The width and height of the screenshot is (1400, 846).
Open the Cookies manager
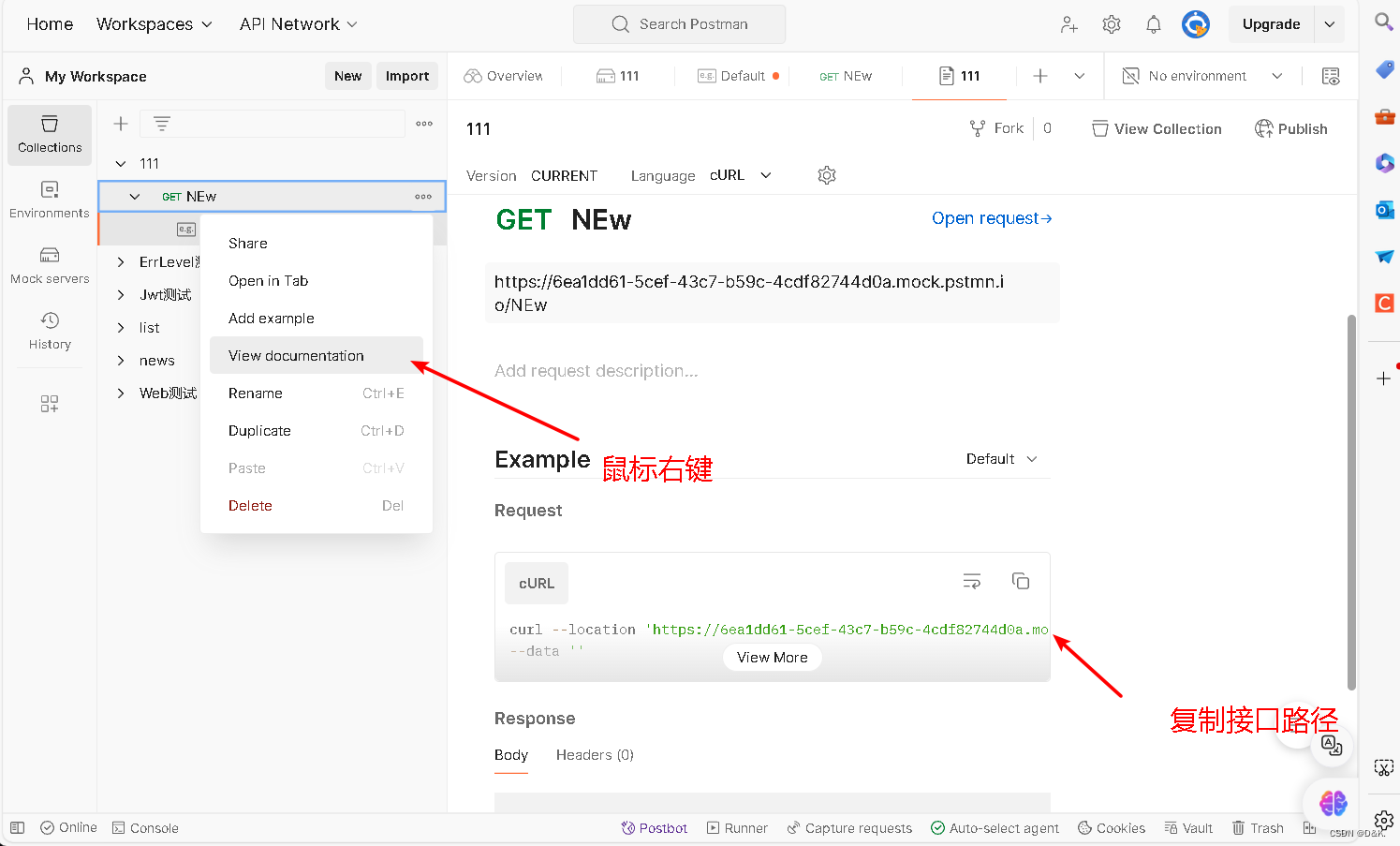pyautogui.click(x=1112, y=828)
